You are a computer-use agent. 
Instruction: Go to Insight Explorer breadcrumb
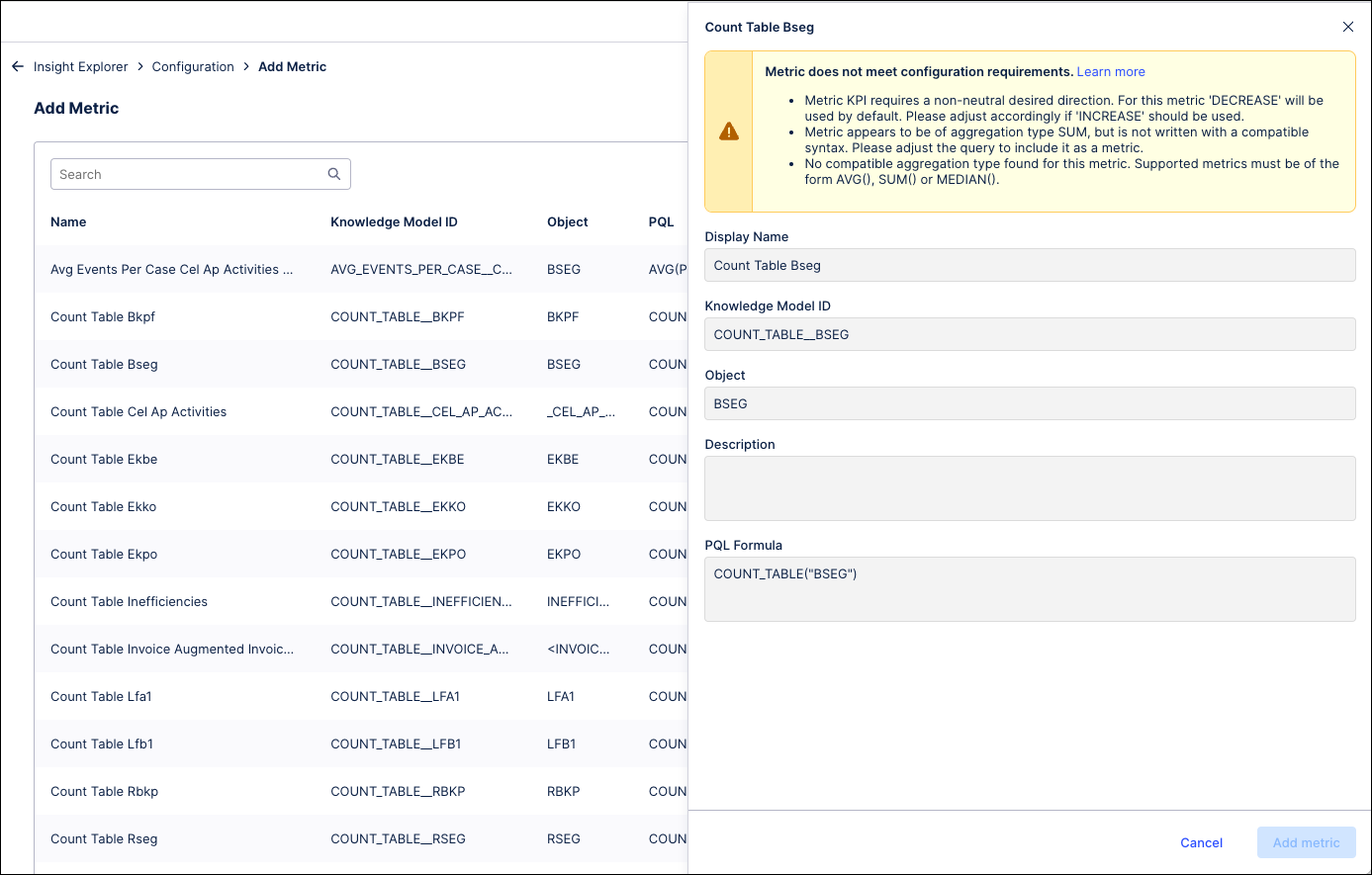81,66
